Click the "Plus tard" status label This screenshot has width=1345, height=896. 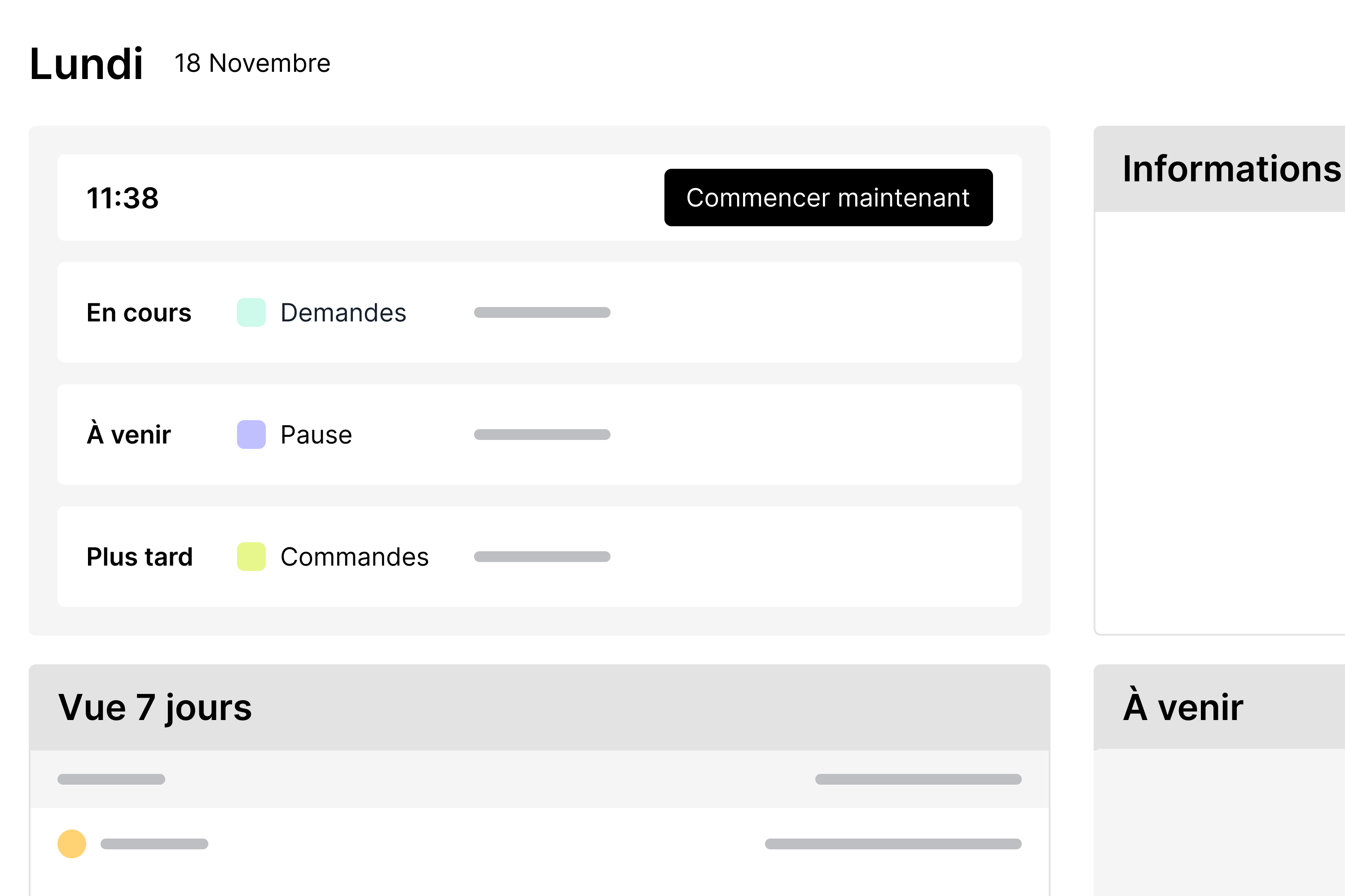click(140, 557)
